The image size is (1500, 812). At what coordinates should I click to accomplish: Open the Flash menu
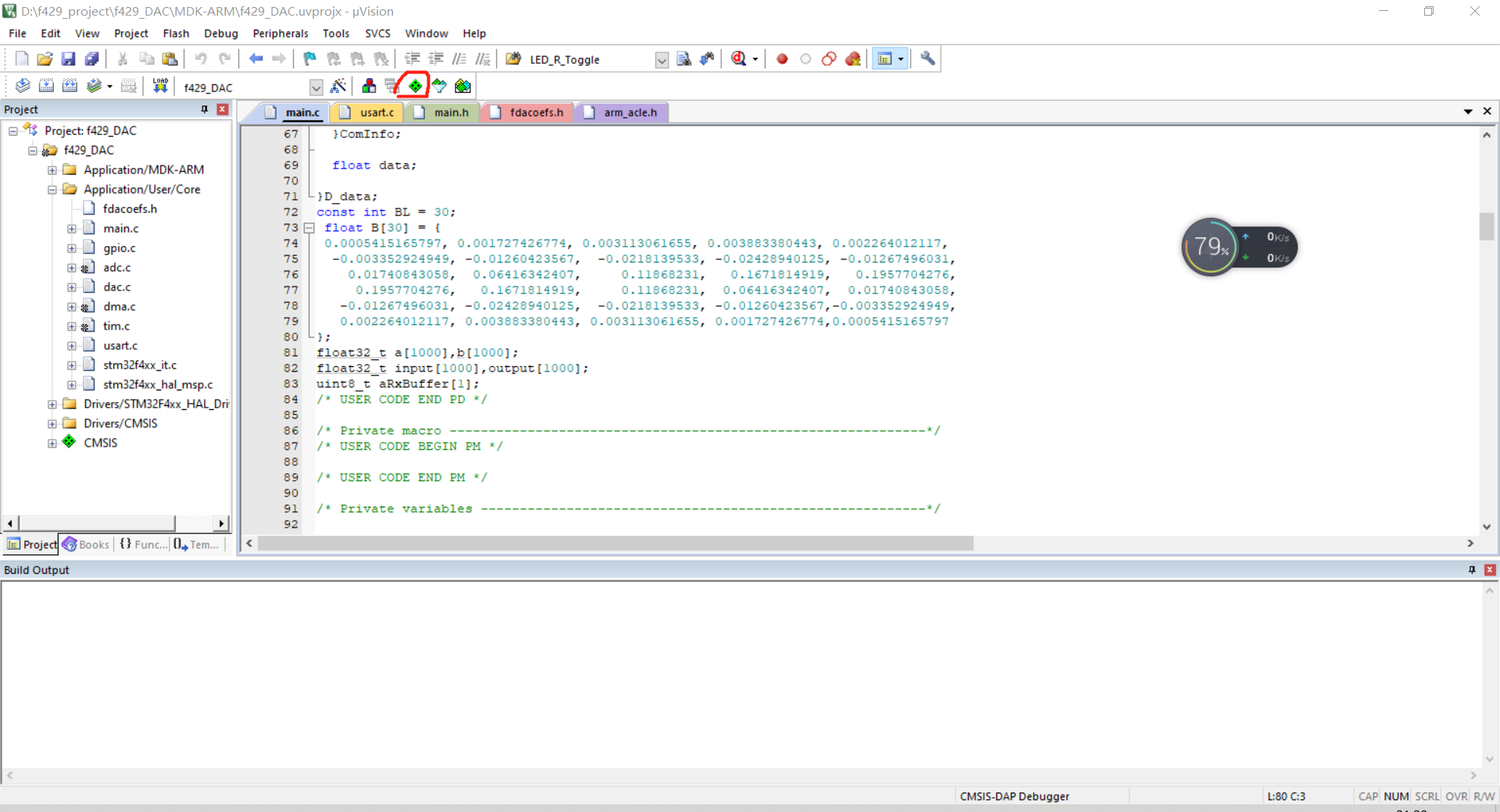point(176,34)
